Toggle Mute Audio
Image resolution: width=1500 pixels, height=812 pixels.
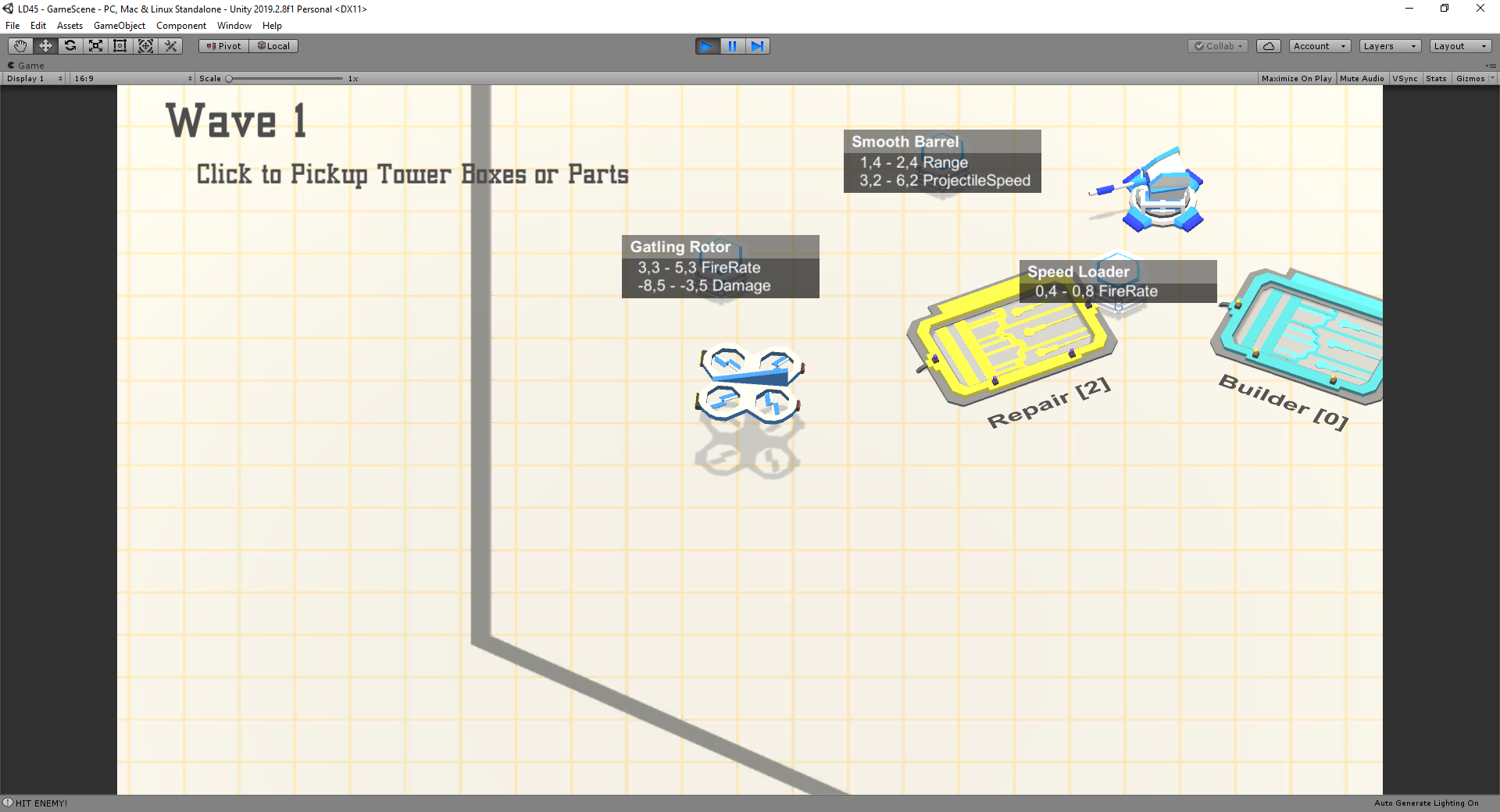point(1362,79)
